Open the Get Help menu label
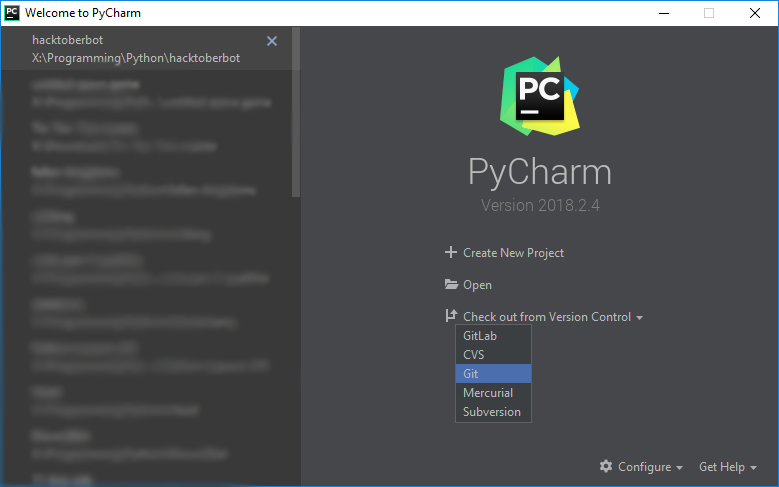779x487 pixels. (x=721, y=467)
